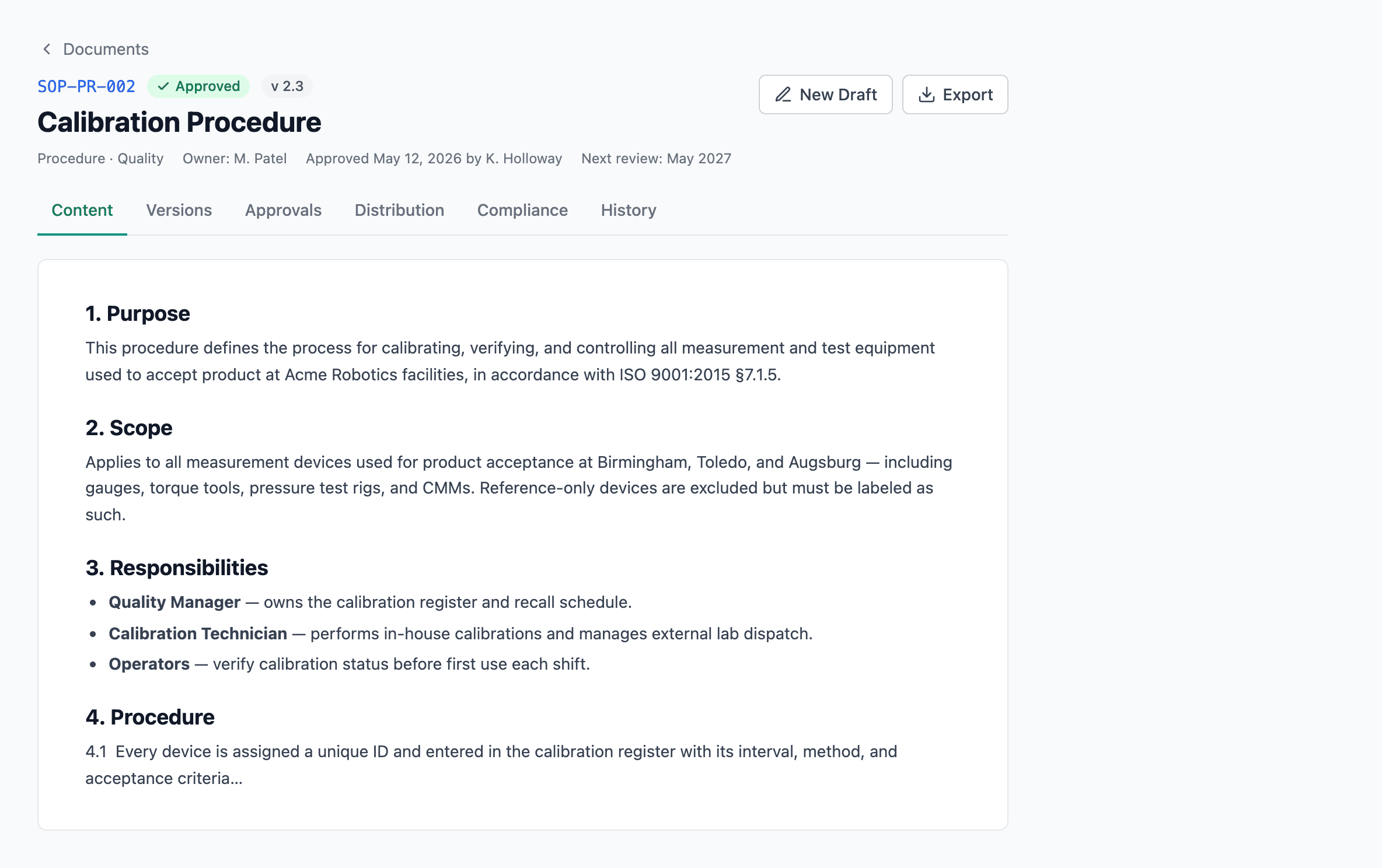Select the Content tab
This screenshot has width=1382, height=868.
pyautogui.click(x=82, y=210)
